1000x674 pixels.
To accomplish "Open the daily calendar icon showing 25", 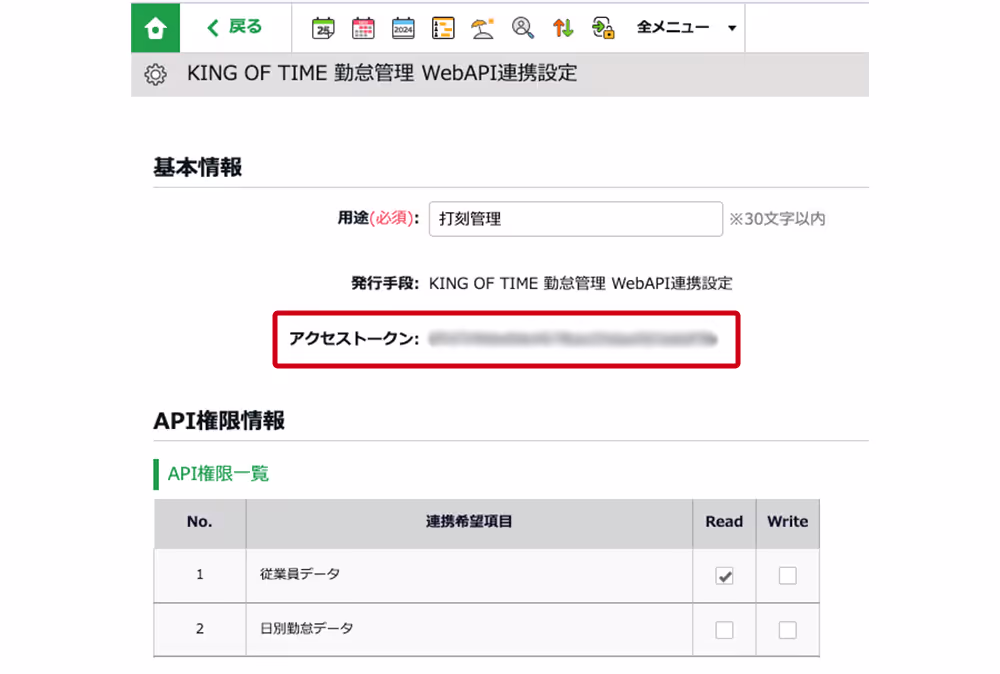I will coord(323,28).
